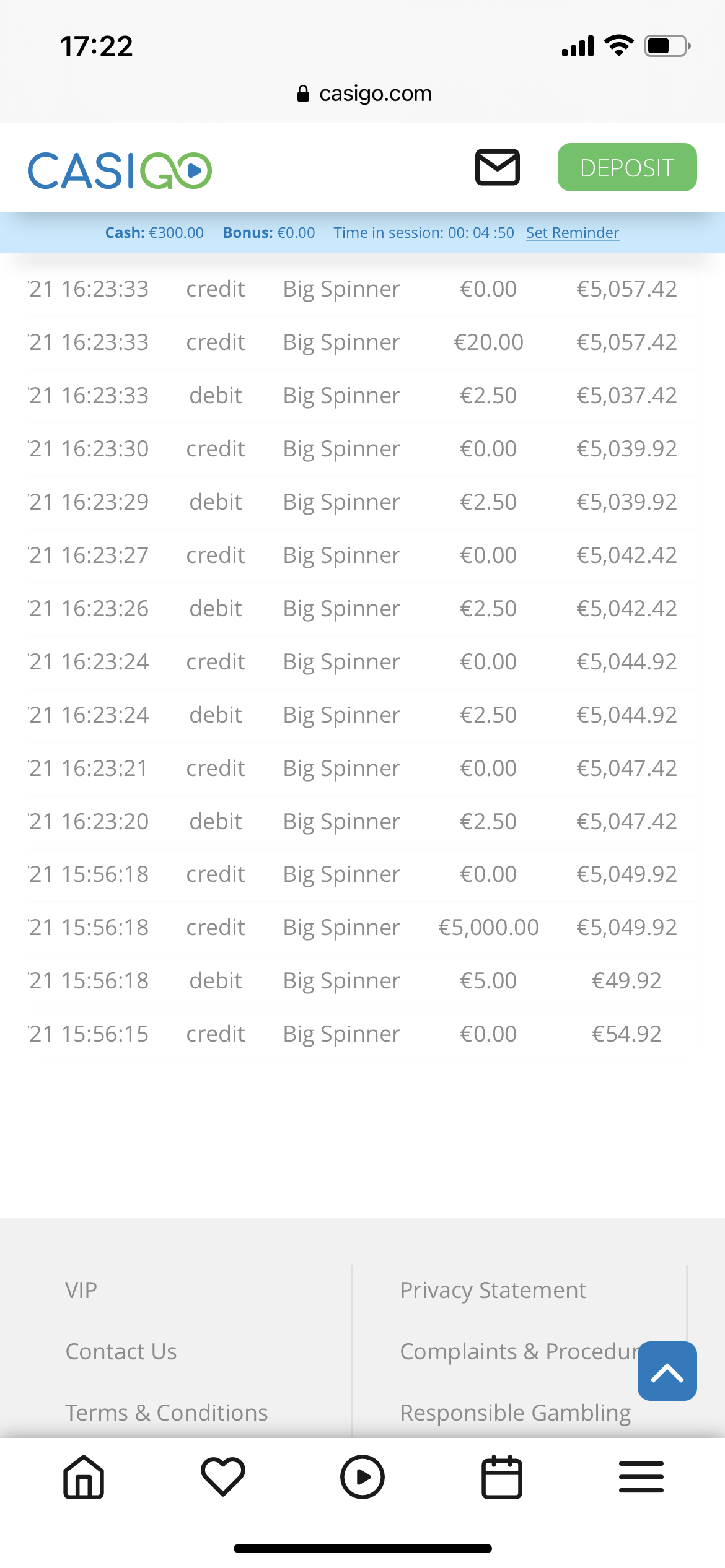Open the VIP footer link
Image resolution: width=725 pixels, height=1568 pixels.
tap(81, 1291)
